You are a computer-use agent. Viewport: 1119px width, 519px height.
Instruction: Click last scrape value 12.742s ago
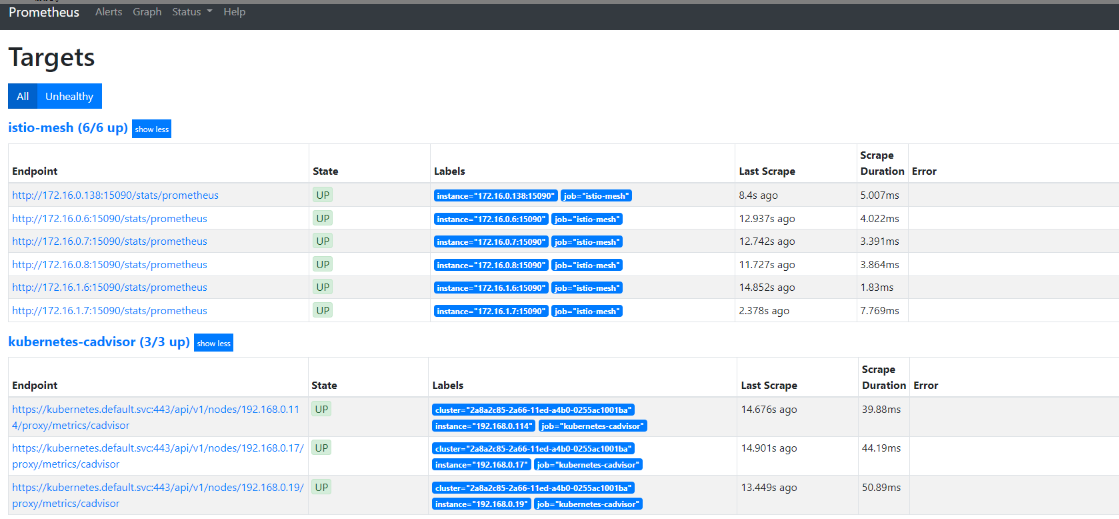767,241
